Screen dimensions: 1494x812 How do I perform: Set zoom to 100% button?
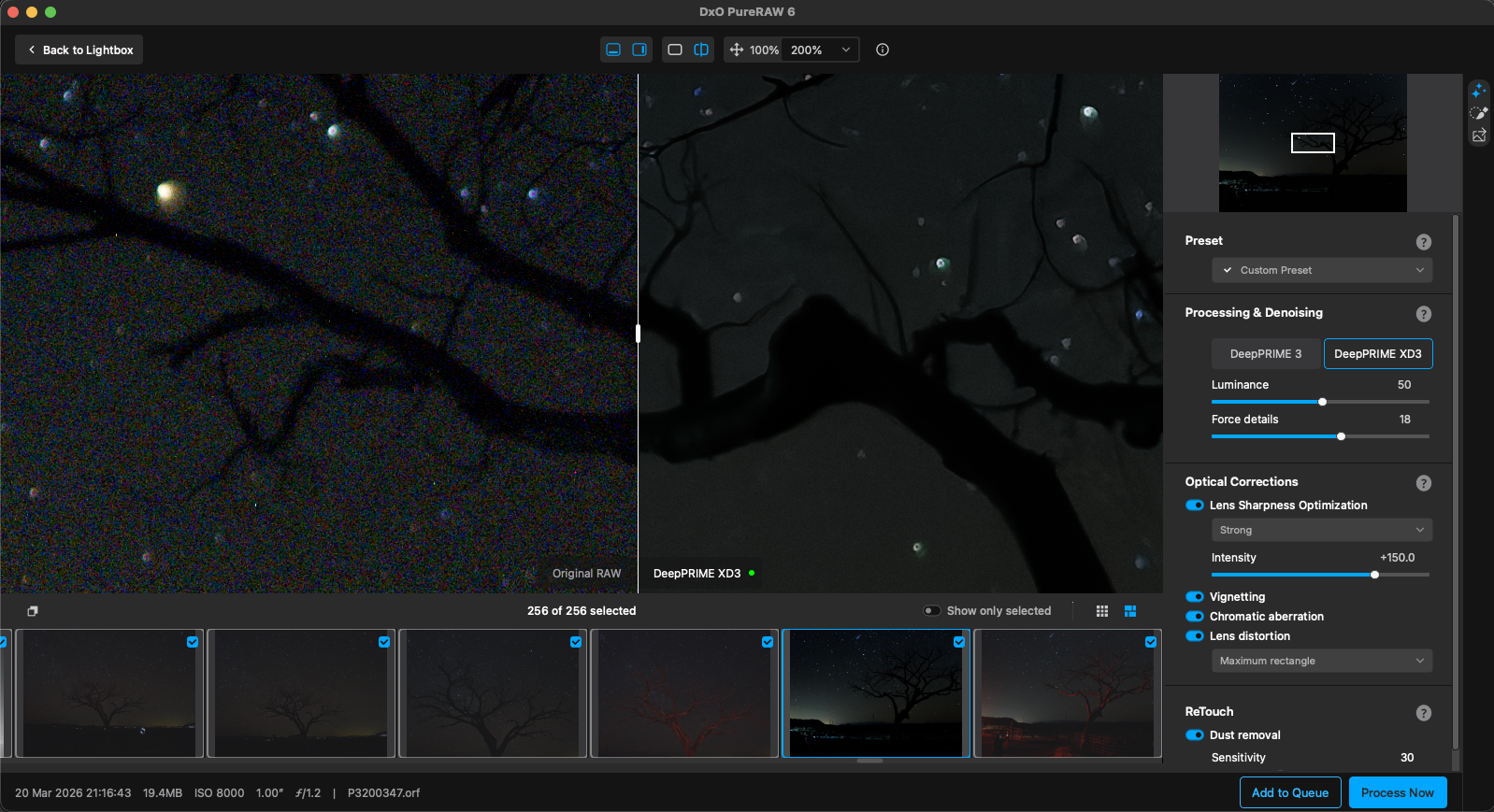tap(764, 50)
